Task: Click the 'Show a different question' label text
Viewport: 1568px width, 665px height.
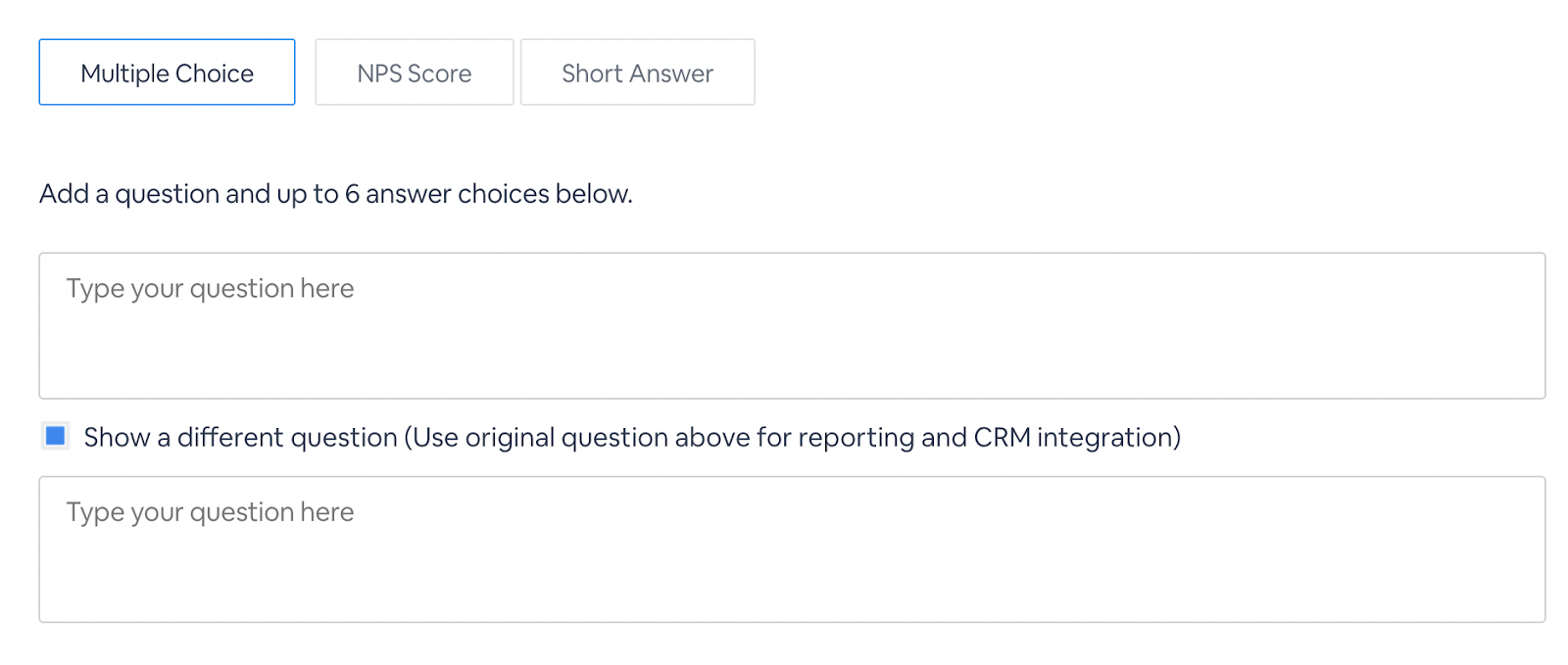Action: tap(240, 437)
